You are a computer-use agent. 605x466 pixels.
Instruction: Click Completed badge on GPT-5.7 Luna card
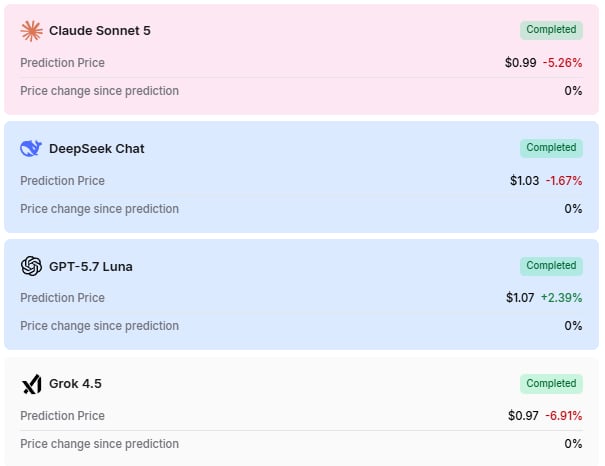[x=551, y=266]
